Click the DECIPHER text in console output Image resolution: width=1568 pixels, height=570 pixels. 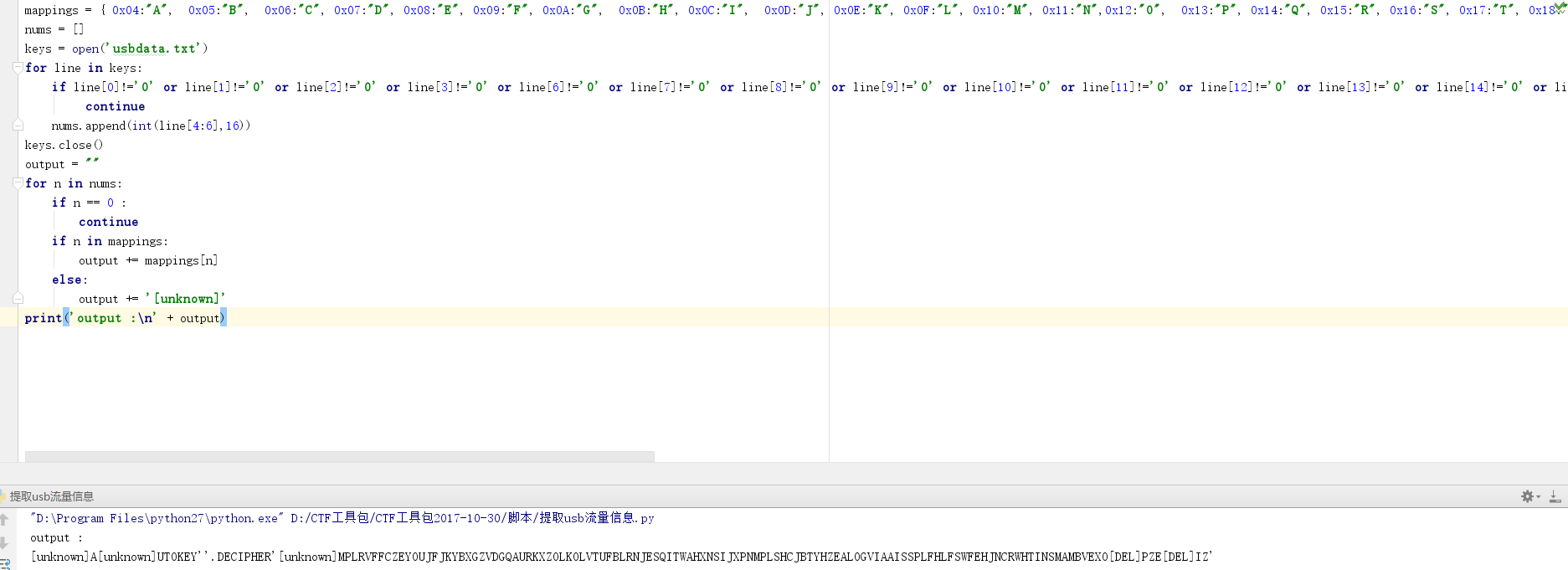point(244,557)
